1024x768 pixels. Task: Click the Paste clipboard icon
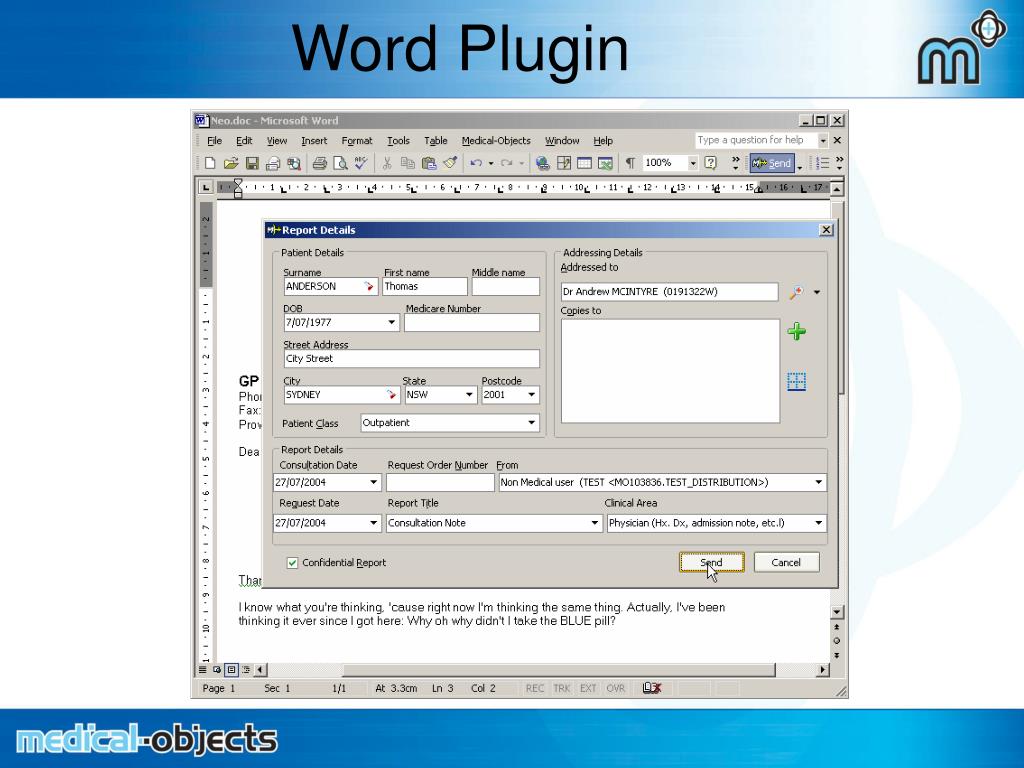coord(429,163)
